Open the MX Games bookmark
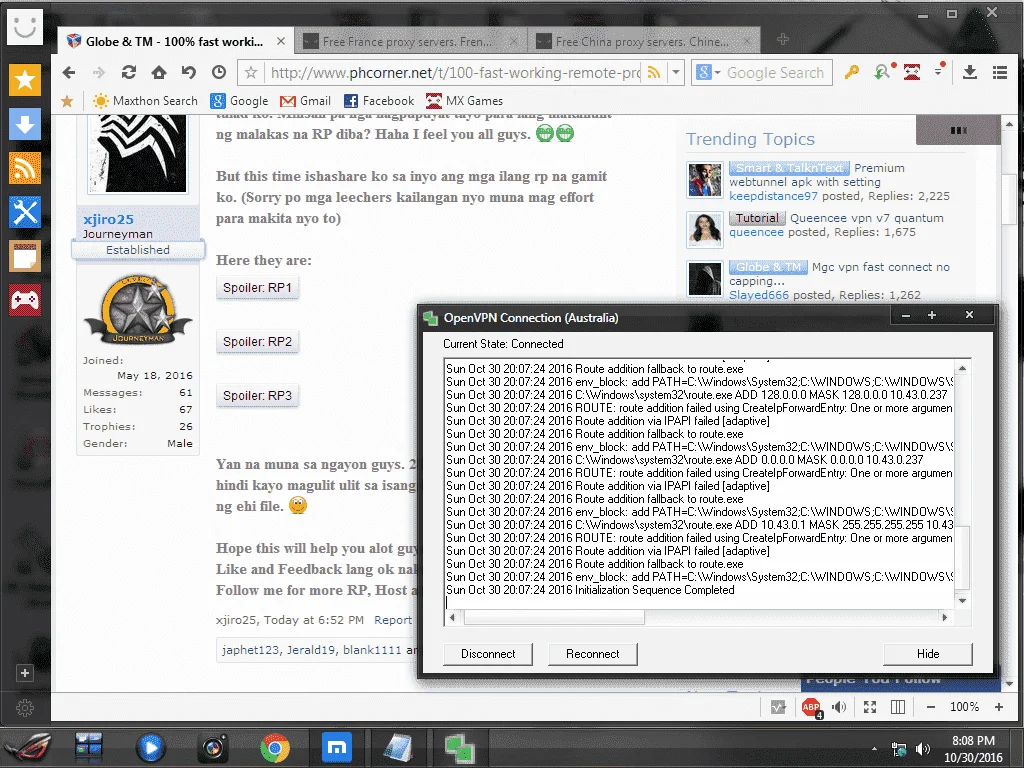Viewport: 1024px width, 768px height. click(464, 101)
